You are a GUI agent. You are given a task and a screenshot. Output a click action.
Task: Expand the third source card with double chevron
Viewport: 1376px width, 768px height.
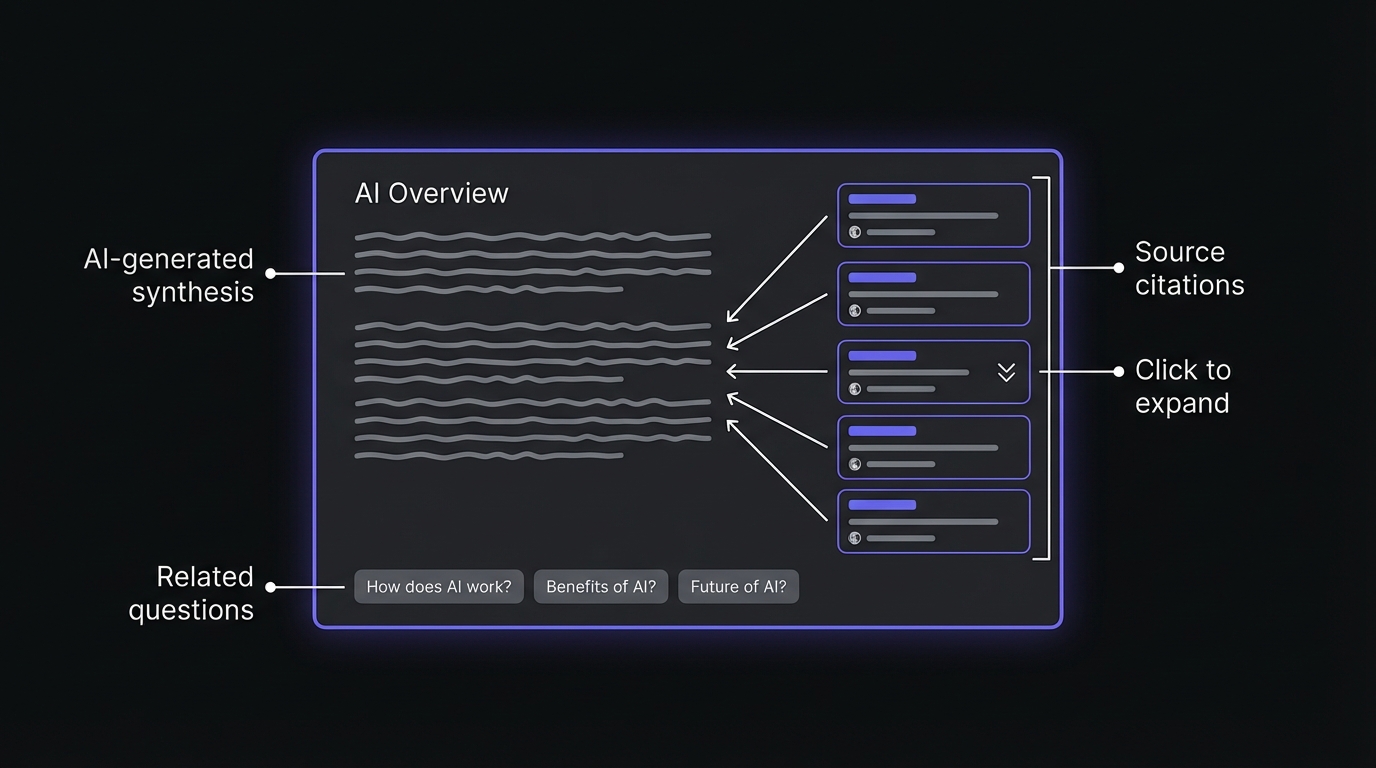[1006, 373]
